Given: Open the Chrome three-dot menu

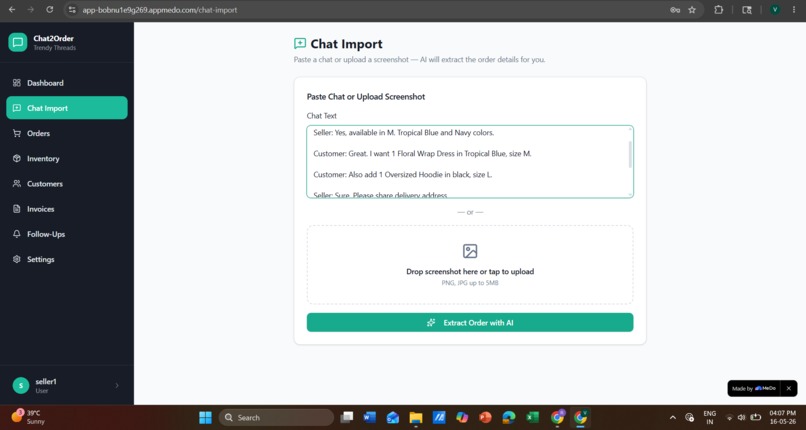Looking at the screenshot, I should (794, 10).
